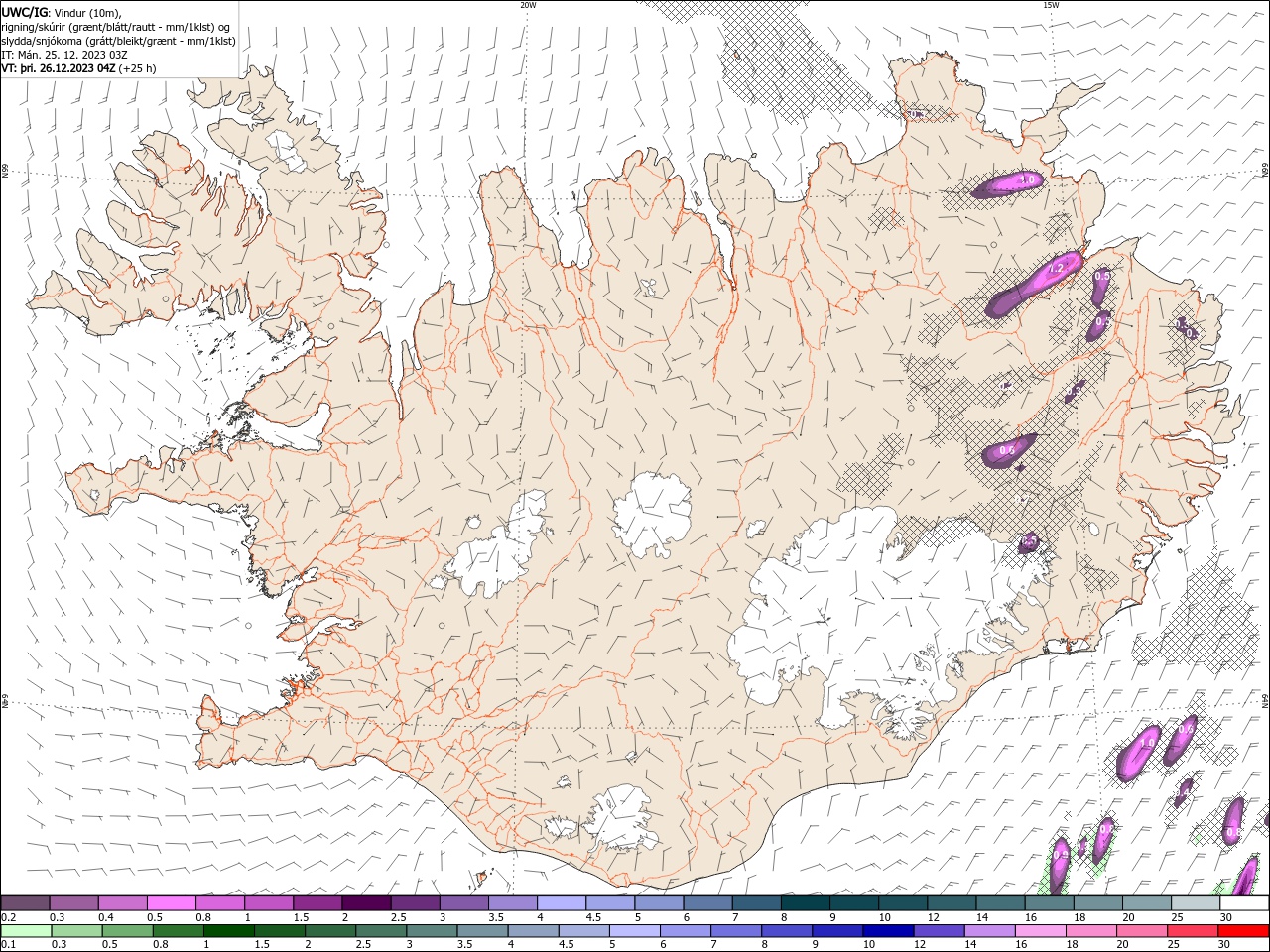Pick upper legend swatch starting at 25
This screenshot has height=952, width=1270.
(x=1197, y=903)
